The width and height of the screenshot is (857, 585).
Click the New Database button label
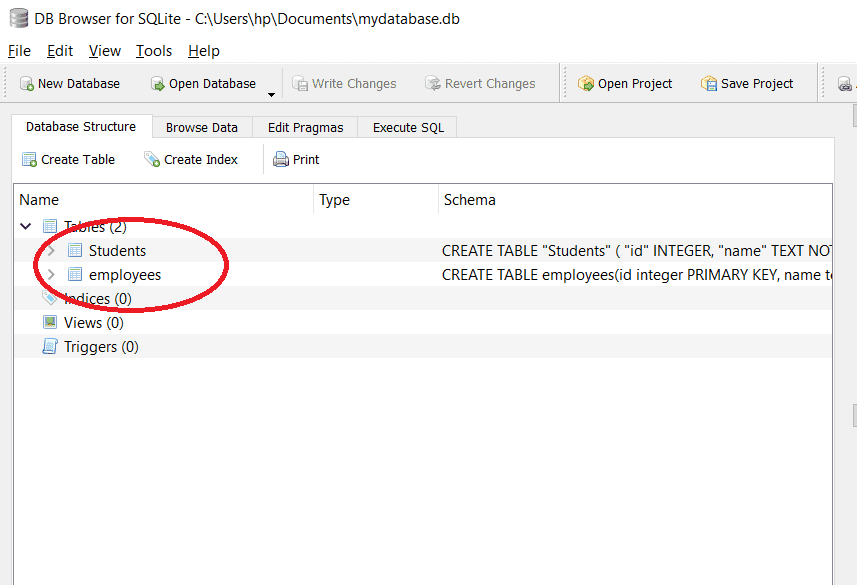click(79, 84)
